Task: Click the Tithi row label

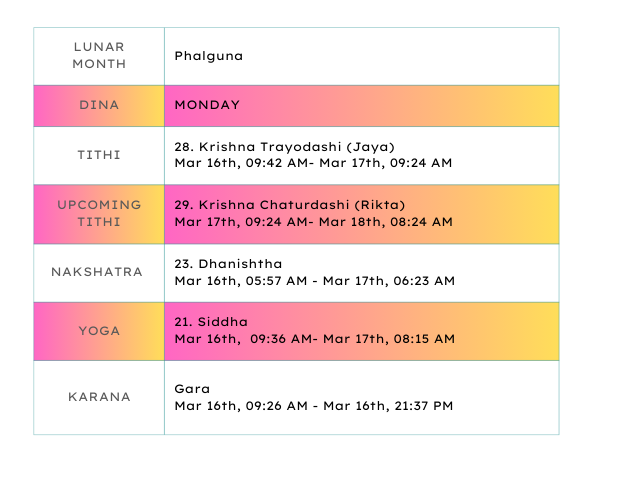Action: 99,155
